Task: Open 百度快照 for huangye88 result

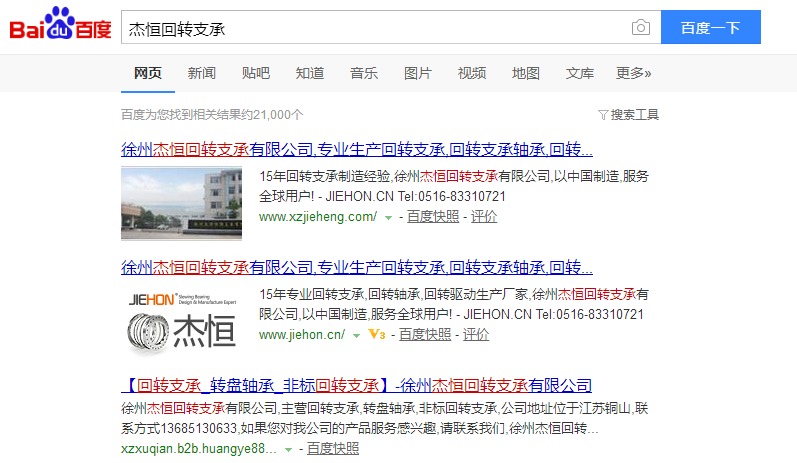Action: 333,449
